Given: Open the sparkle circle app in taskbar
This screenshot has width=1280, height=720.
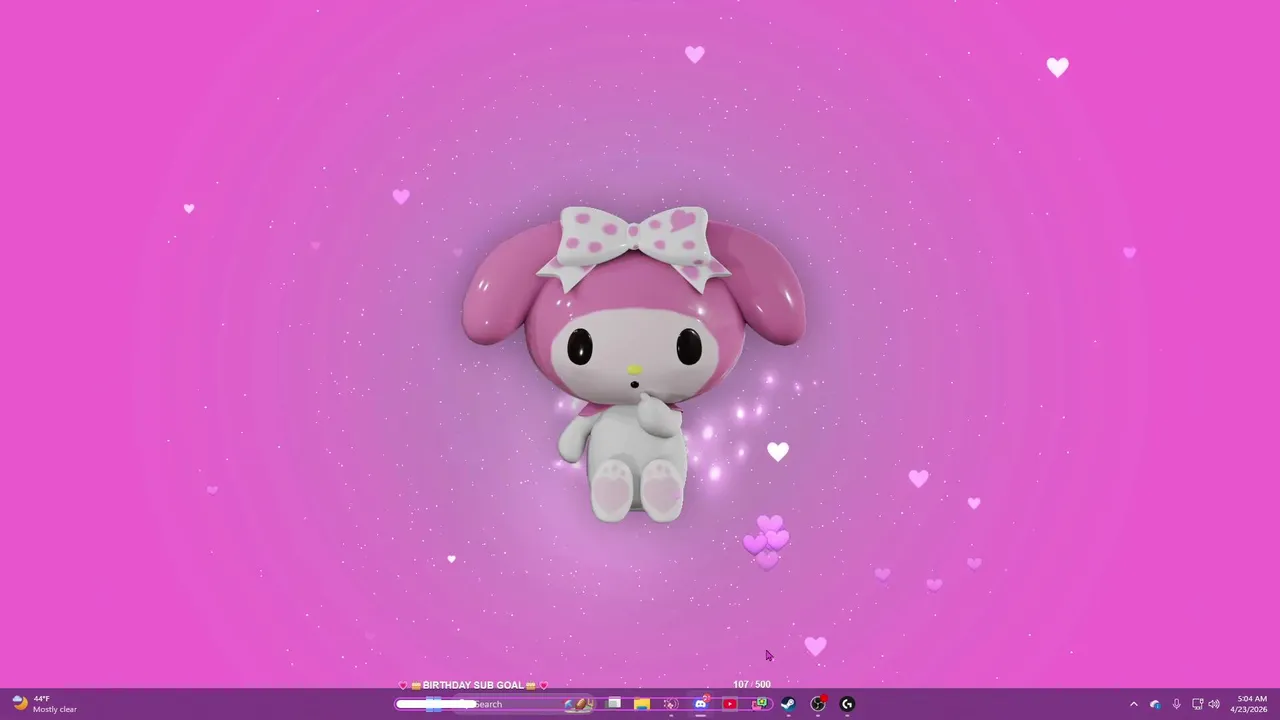Looking at the screenshot, I should 670,704.
